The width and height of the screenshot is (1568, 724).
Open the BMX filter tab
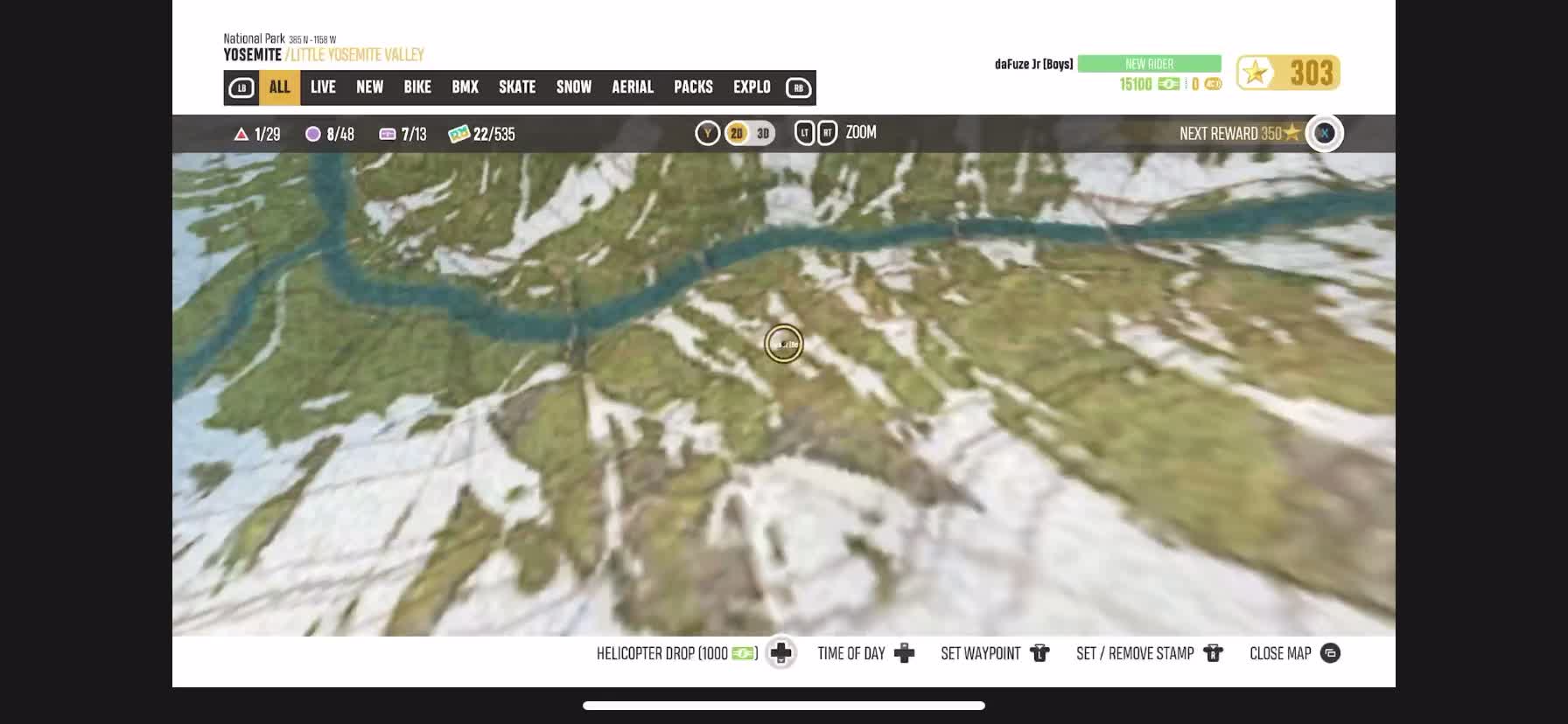point(465,87)
